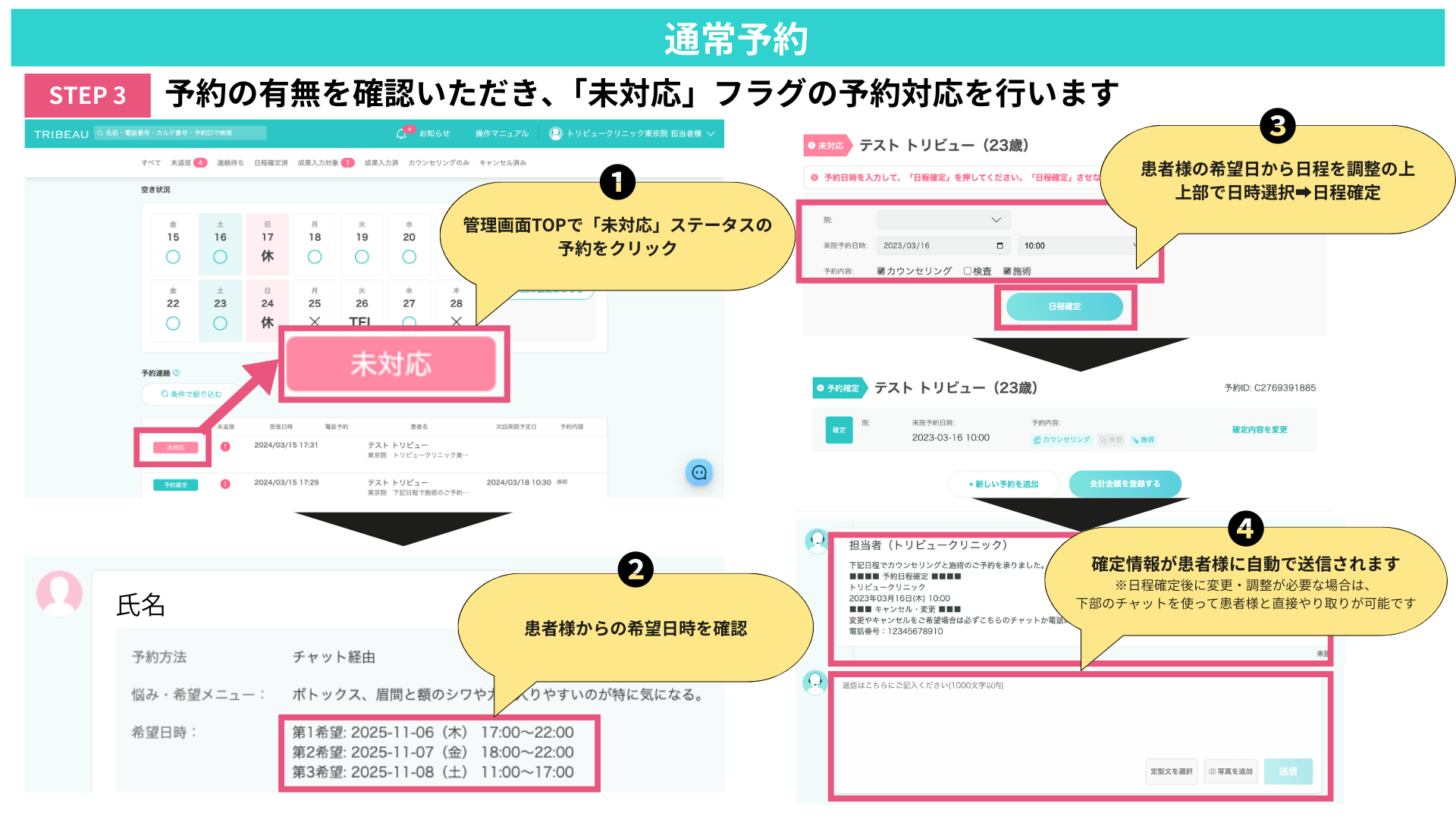
Task: Uncheck the 施術 checkbox
Action: point(1007,271)
